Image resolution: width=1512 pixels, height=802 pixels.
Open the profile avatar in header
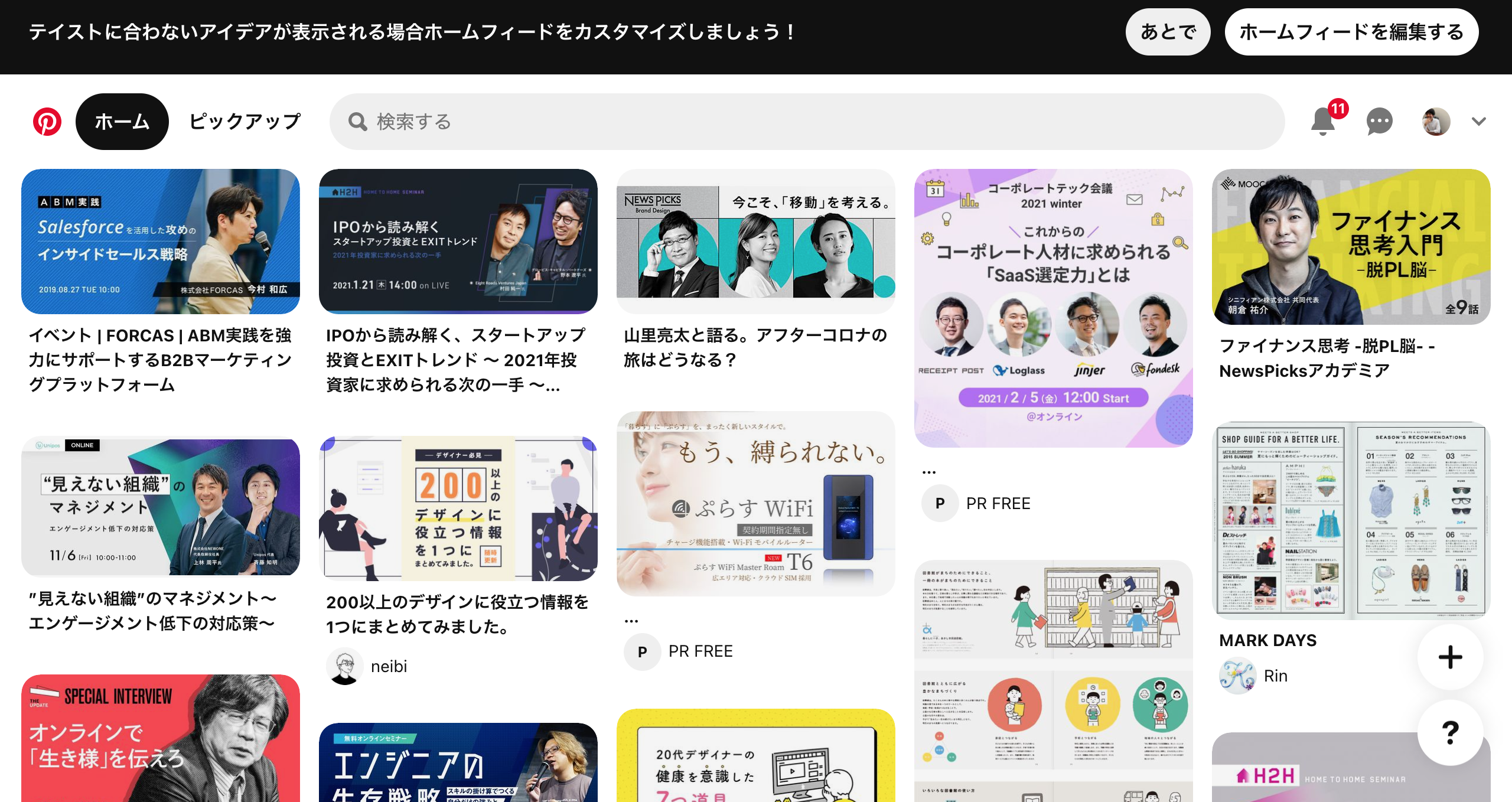tap(1436, 122)
